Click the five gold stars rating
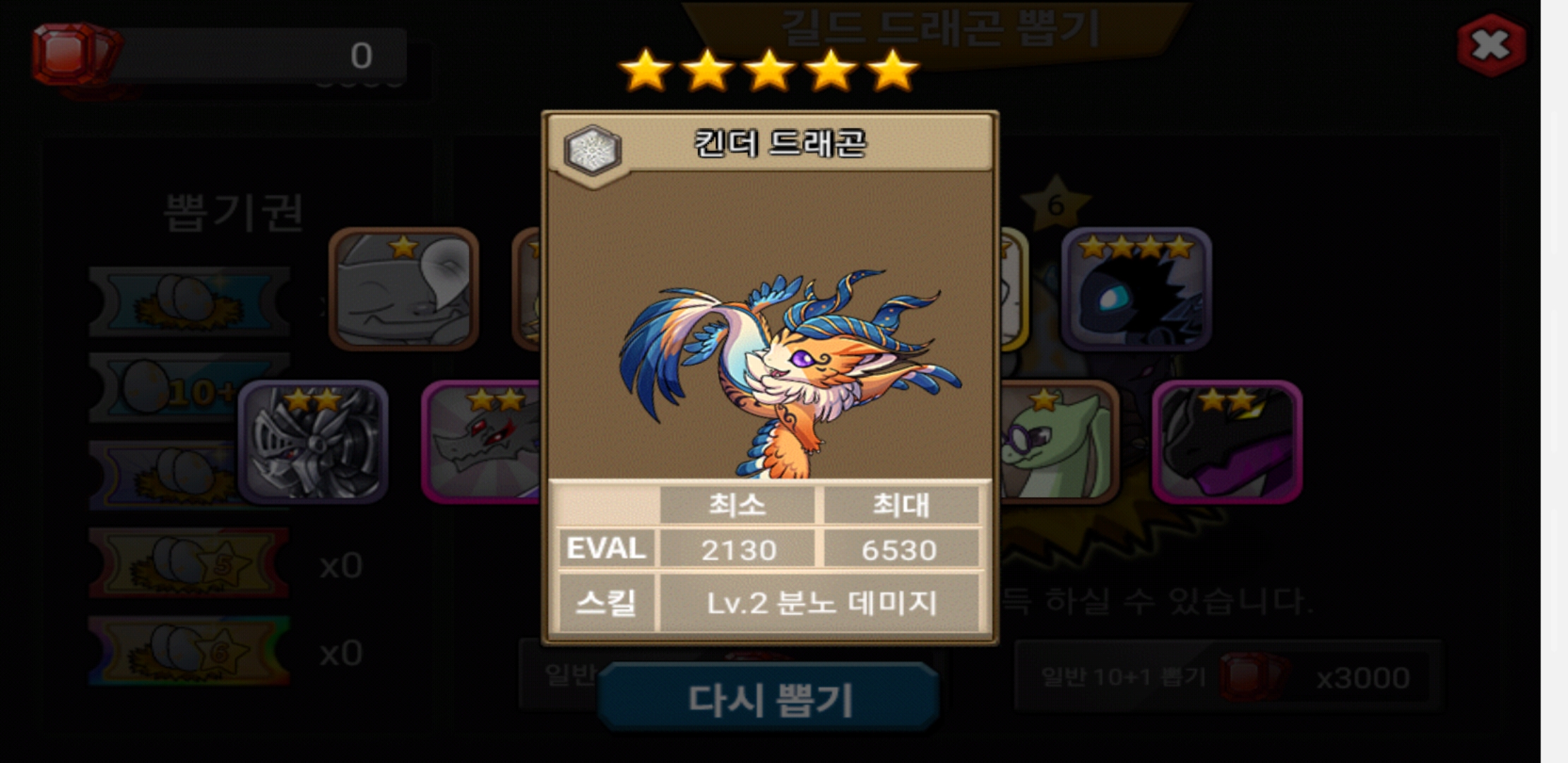 click(x=768, y=70)
